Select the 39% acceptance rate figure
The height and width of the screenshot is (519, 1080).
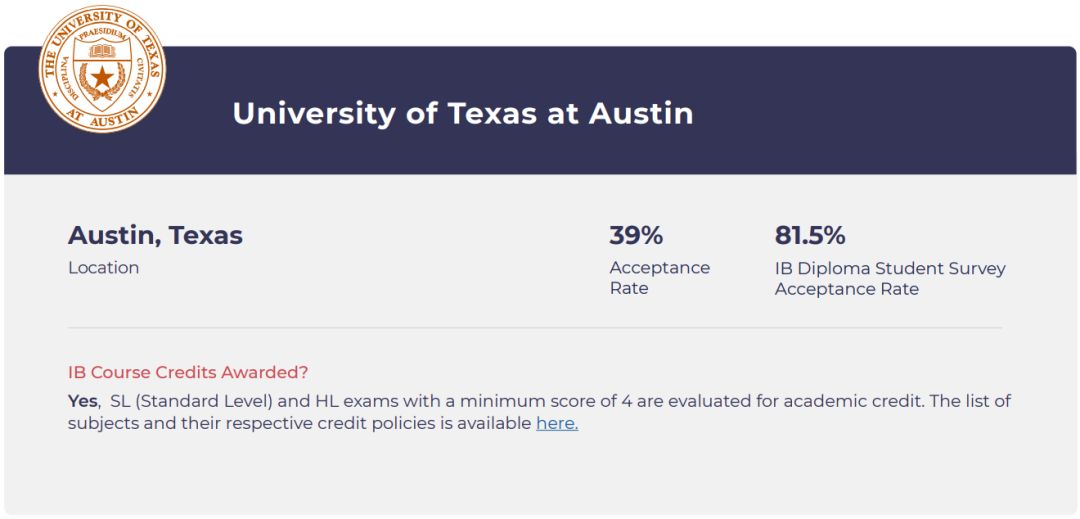[636, 236]
